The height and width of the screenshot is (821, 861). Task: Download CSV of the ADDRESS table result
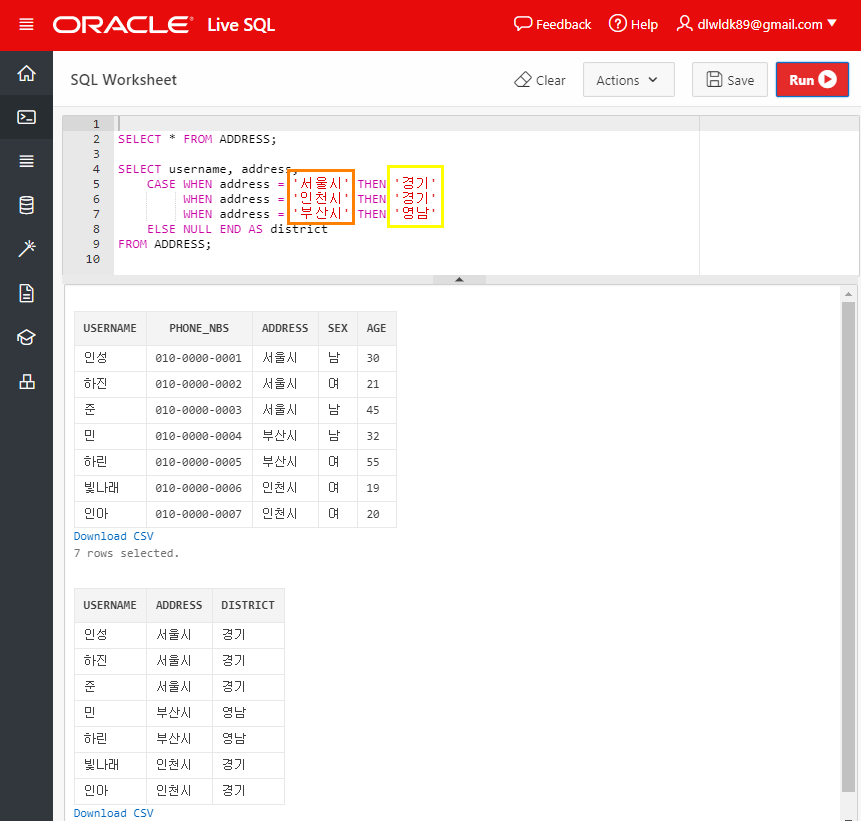point(114,536)
